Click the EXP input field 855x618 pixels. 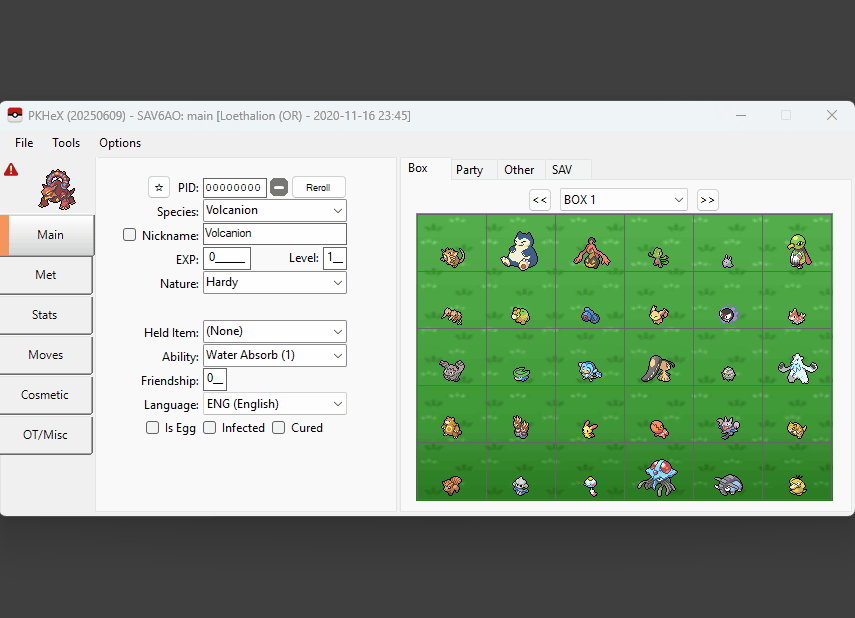tap(227, 259)
